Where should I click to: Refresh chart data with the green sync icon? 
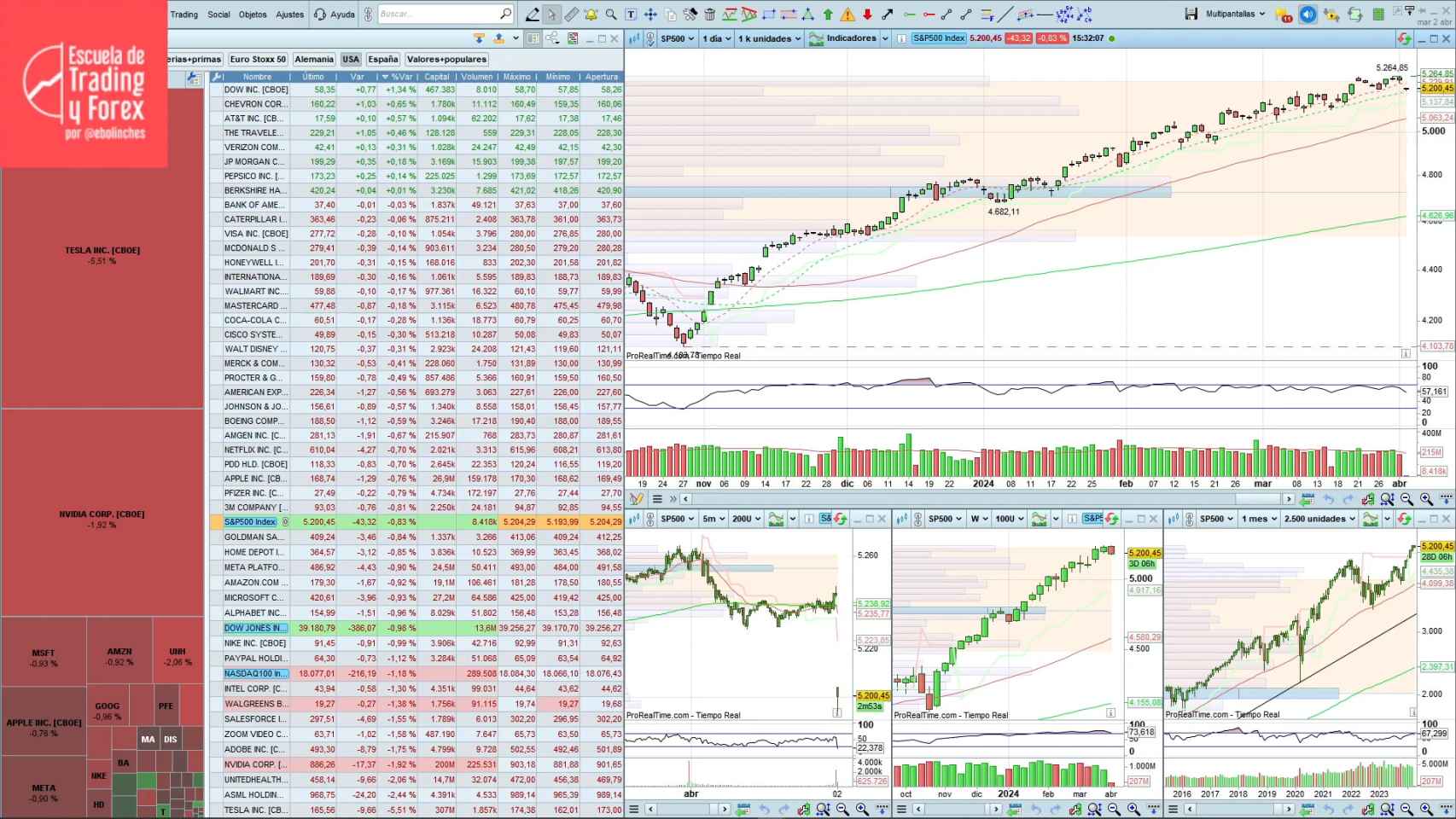tap(1355, 14)
